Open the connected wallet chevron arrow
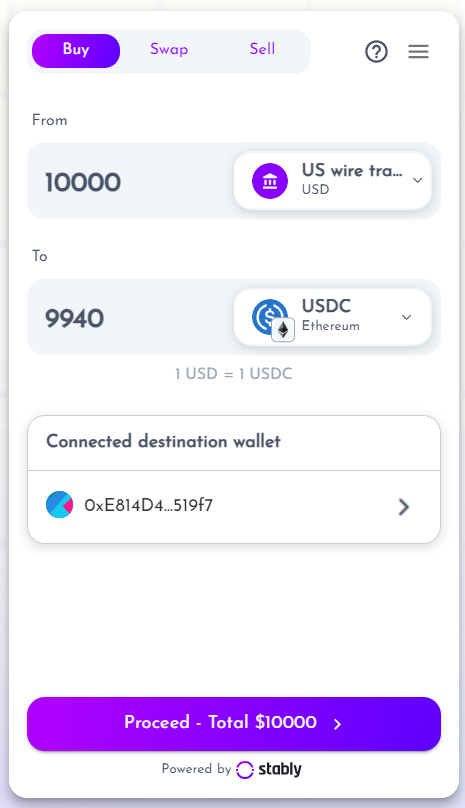This screenshot has width=465, height=808. (x=404, y=507)
